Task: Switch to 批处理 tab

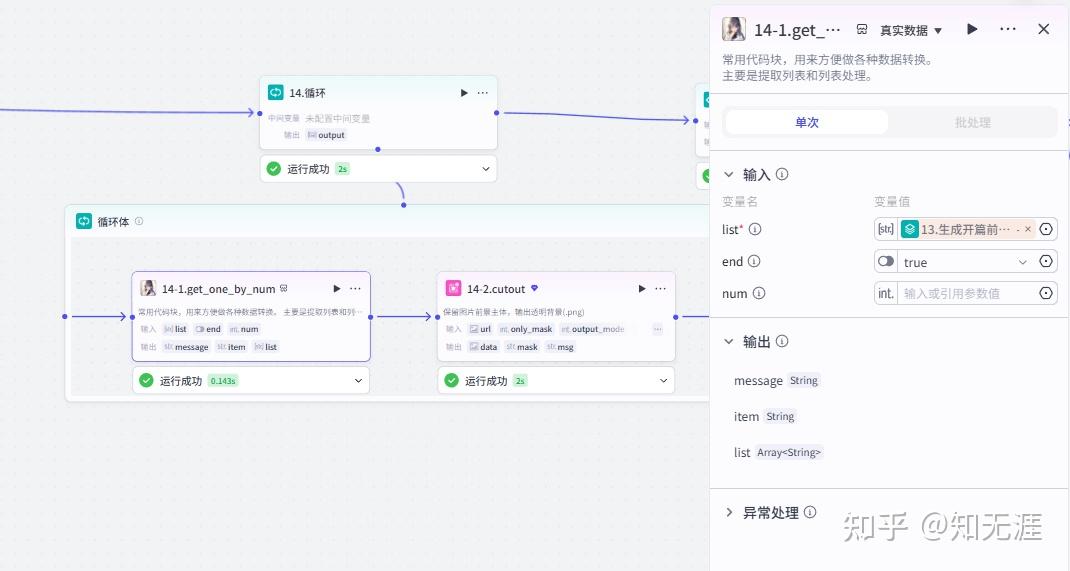Action: pyautogui.click(x=972, y=122)
